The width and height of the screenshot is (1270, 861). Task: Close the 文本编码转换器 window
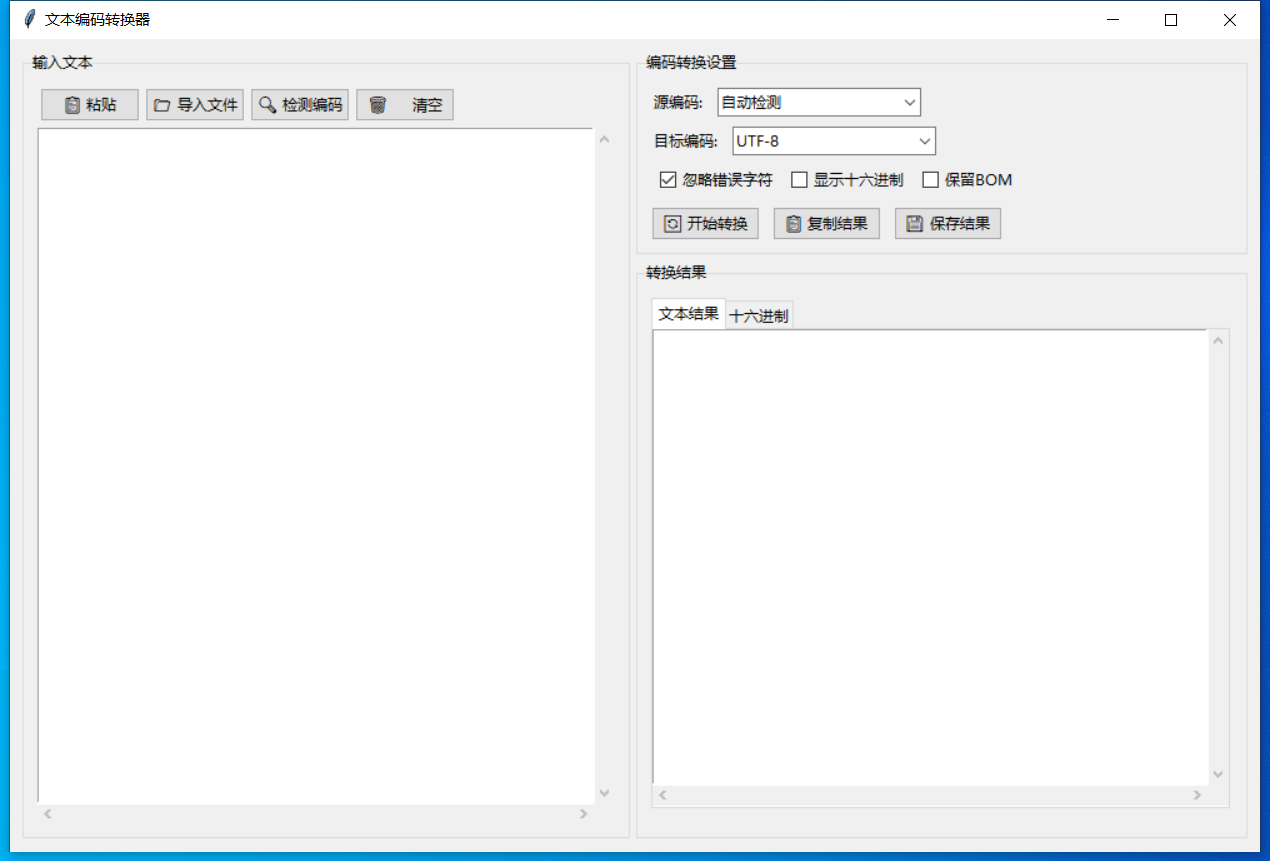tap(1230, 19)
